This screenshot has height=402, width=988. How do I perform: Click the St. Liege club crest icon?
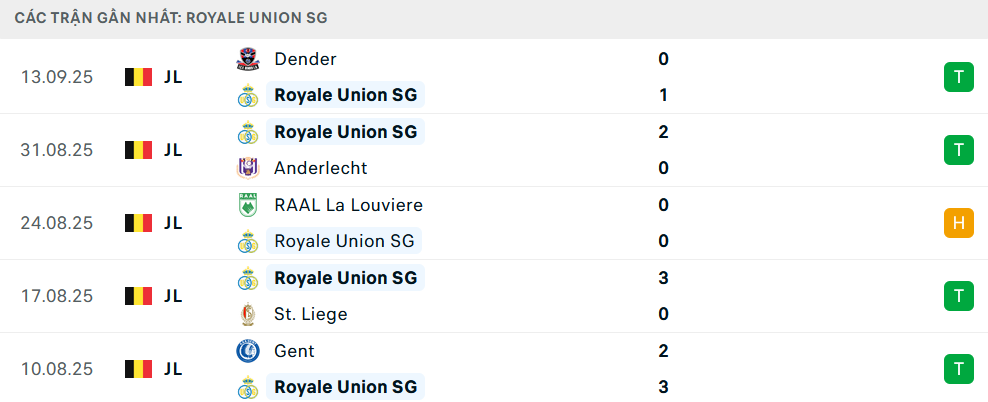[x=247, y=314]
